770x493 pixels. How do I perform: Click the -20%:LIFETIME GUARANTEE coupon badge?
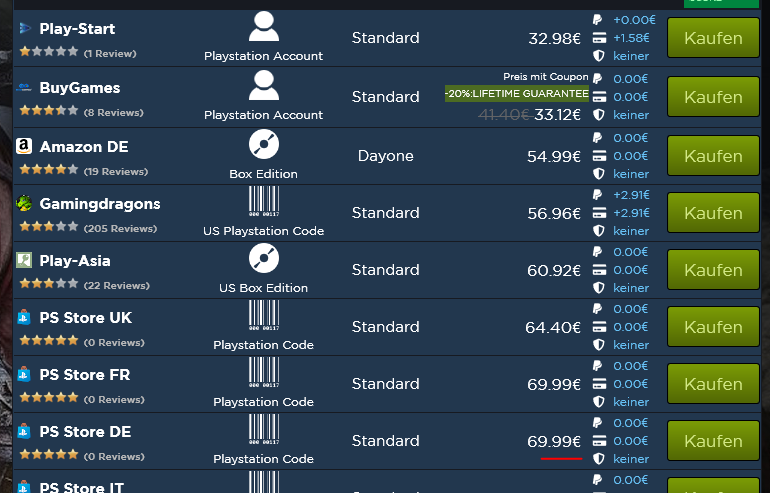[x=517, y=93]
